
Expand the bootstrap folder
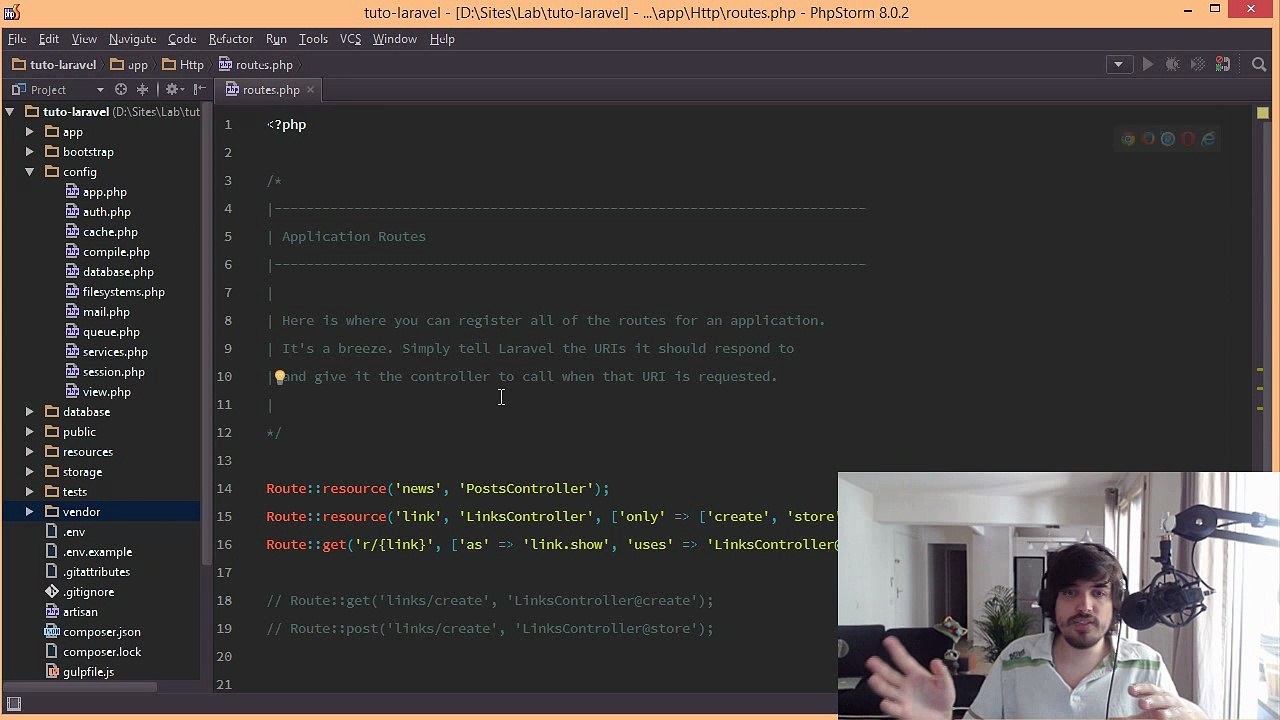click(x=29, y=152)
